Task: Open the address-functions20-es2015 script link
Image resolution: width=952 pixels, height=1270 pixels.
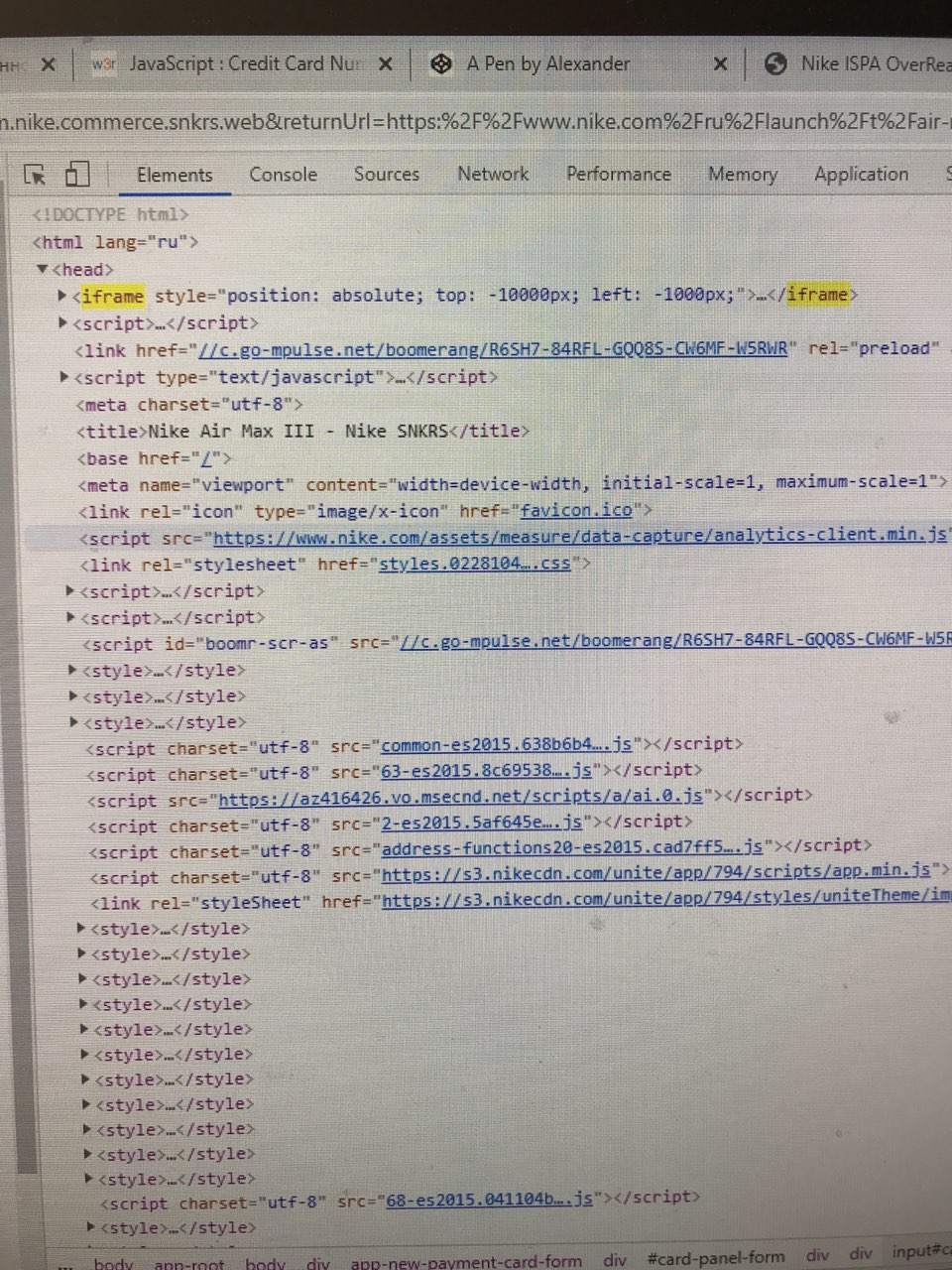Action: click(572, 848)
